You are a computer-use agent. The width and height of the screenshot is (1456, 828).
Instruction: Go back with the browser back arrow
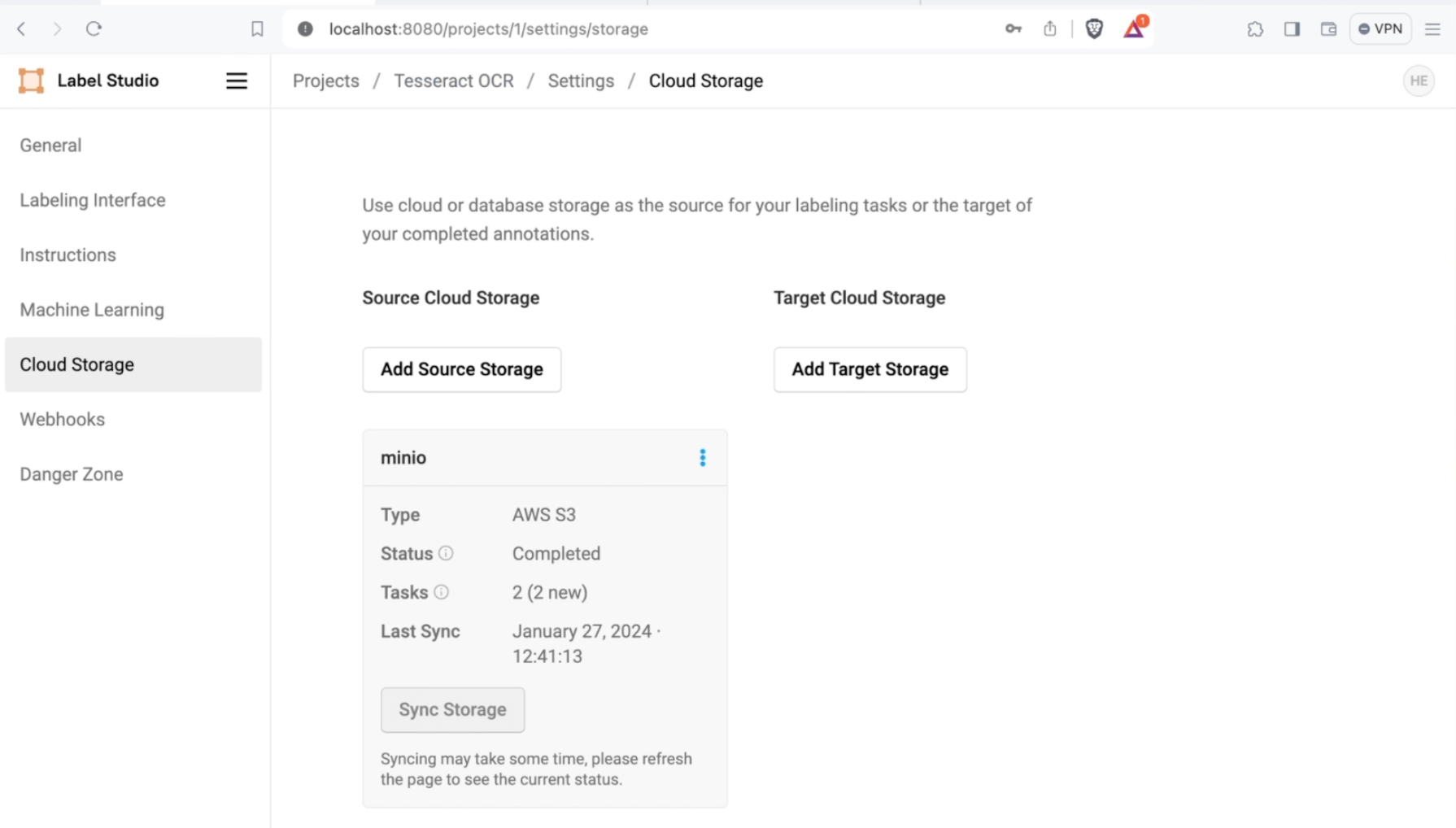pos(22,29)
